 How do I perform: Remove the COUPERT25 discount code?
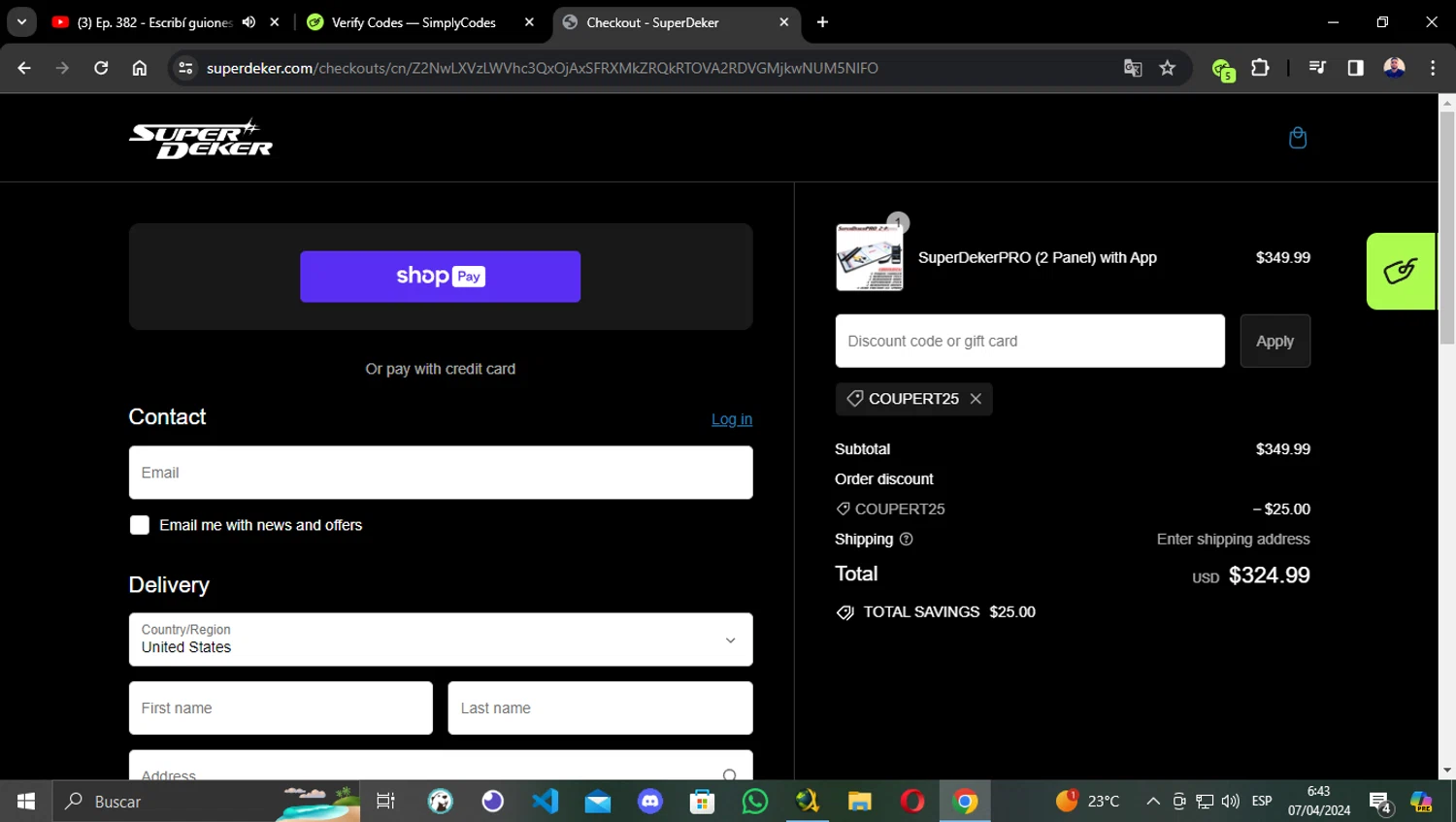[976, 399]
